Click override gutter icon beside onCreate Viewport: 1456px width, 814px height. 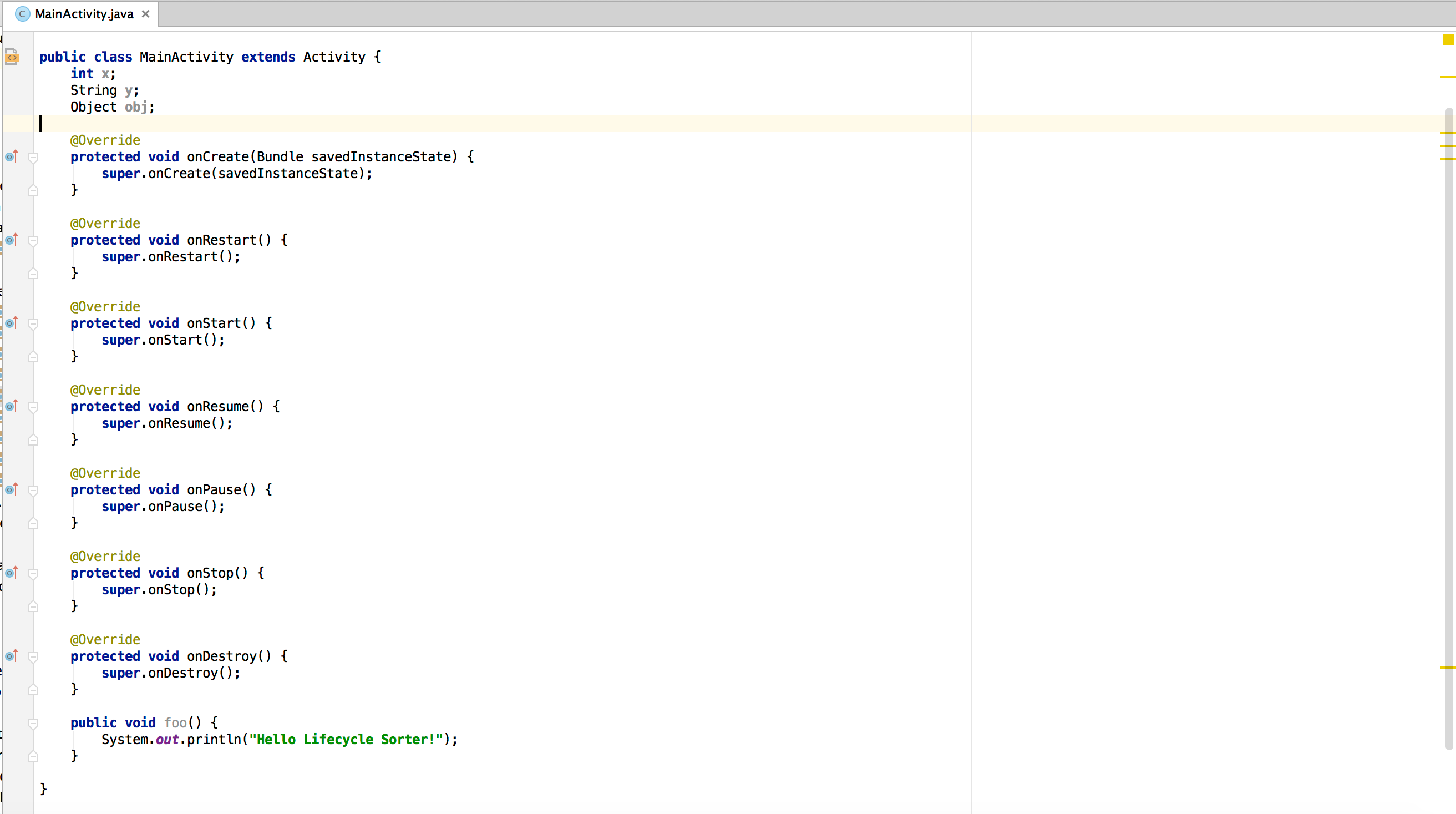click(12, 156)
